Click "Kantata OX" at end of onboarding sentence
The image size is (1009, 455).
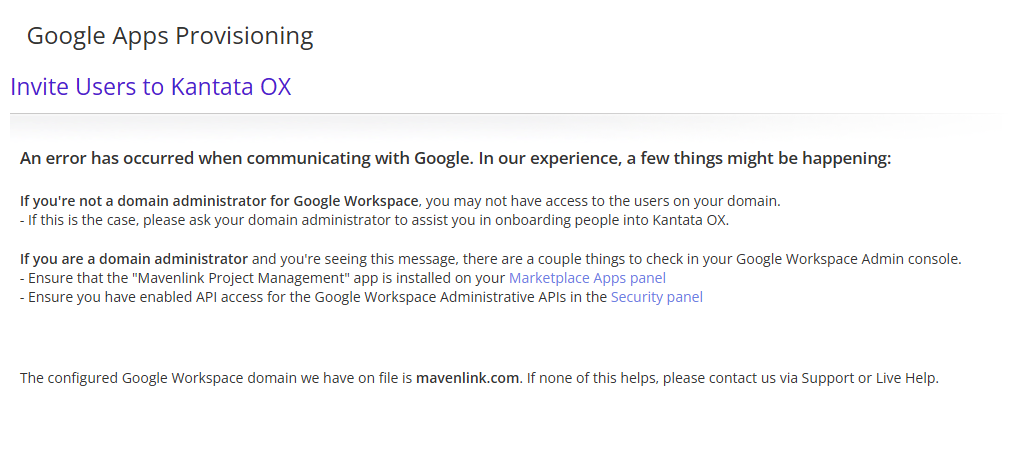689,220
